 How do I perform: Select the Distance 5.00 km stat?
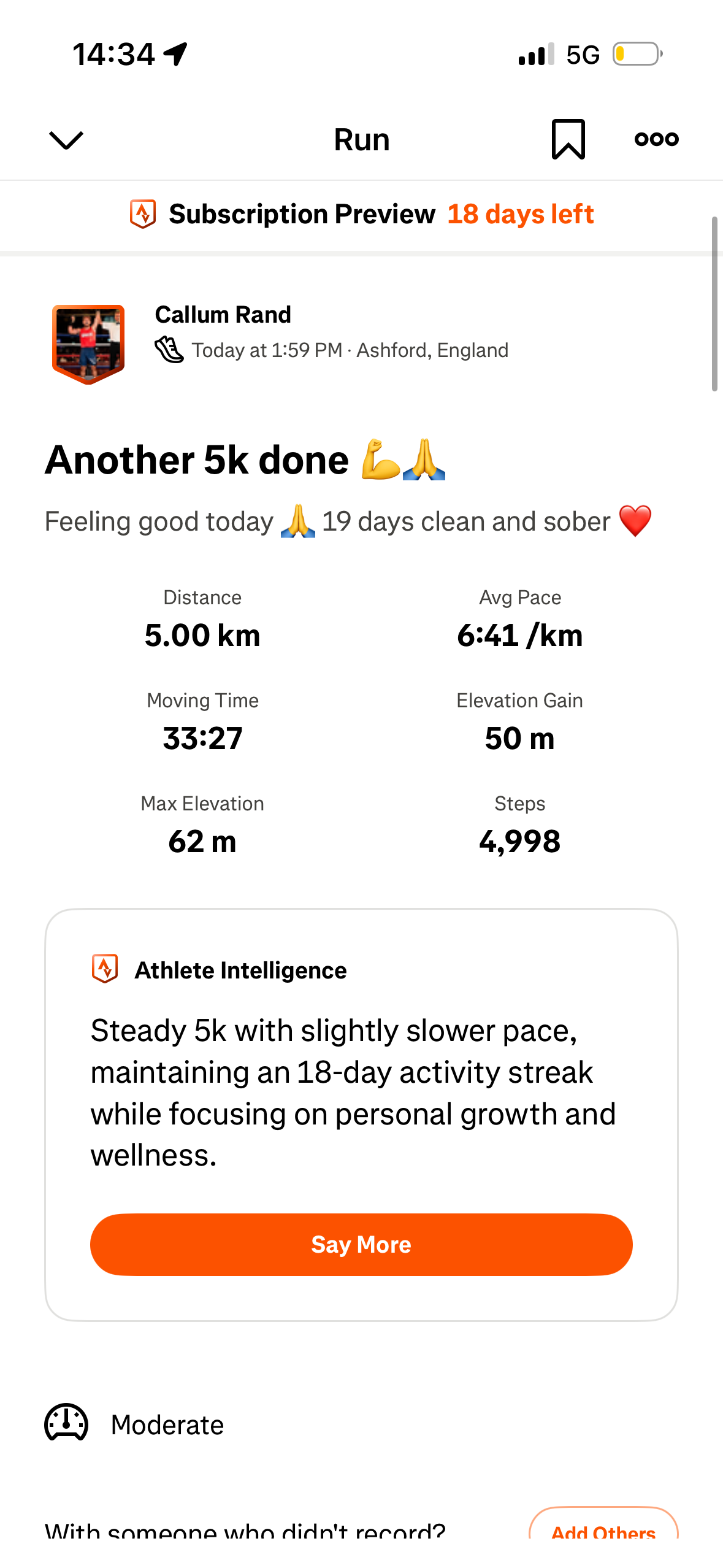click(202, 620)
